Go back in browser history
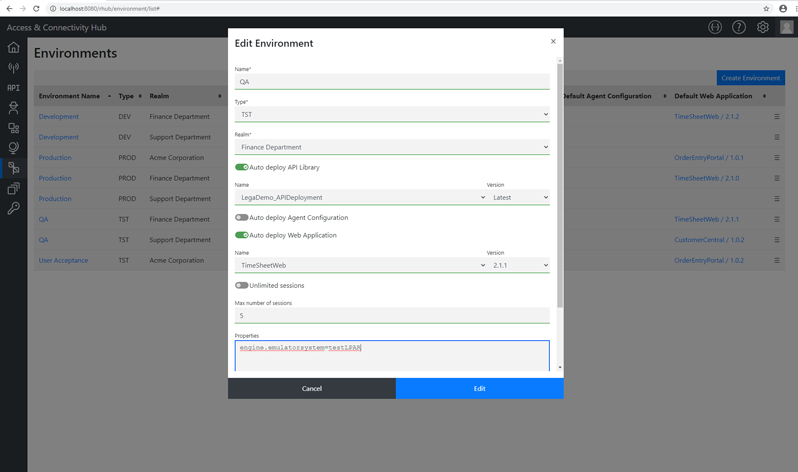This screenshot has width=798, height=472. [9, 9]
